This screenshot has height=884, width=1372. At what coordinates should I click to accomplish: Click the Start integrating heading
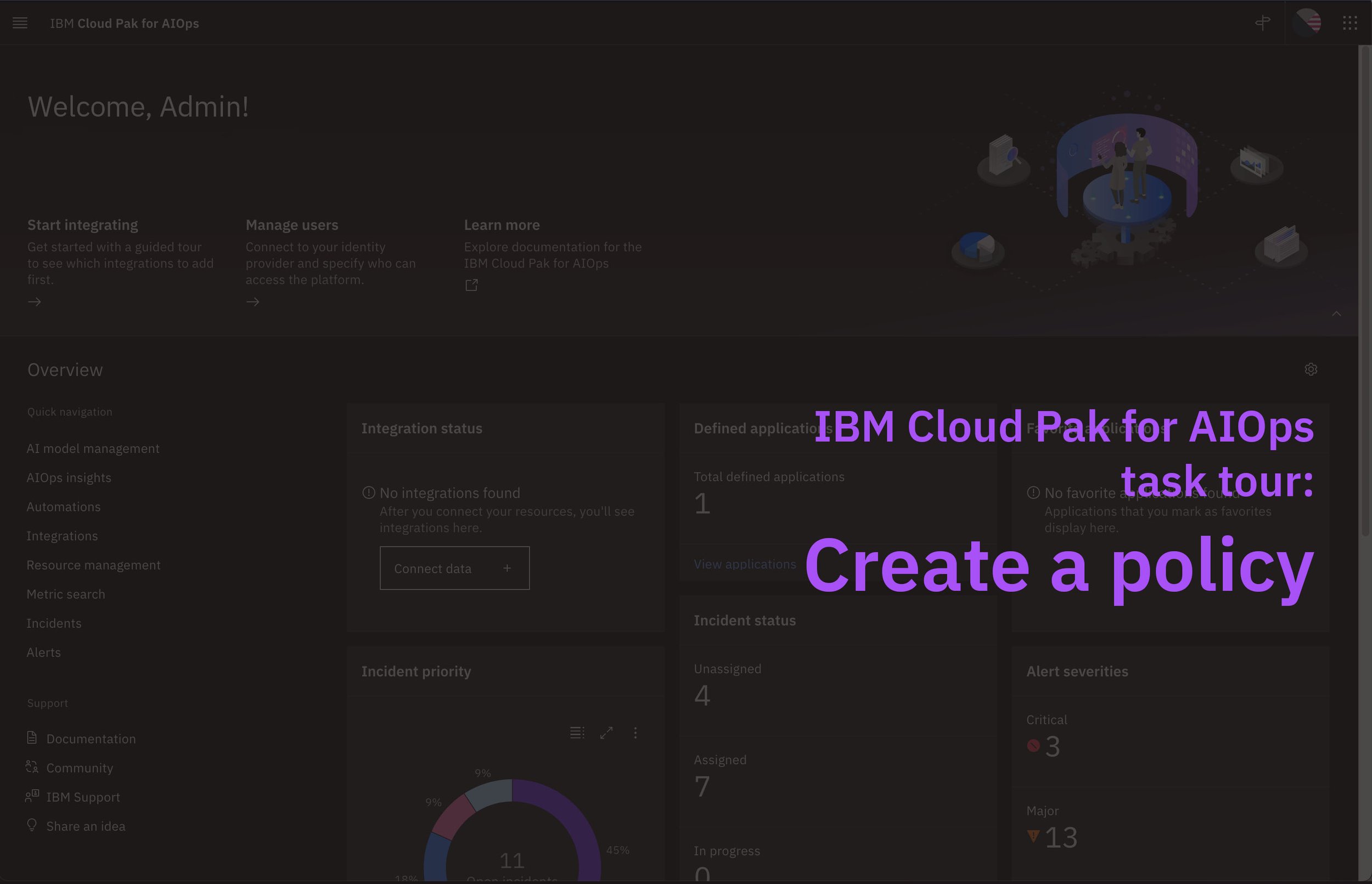pyautogui.click(x=83, y=225)
